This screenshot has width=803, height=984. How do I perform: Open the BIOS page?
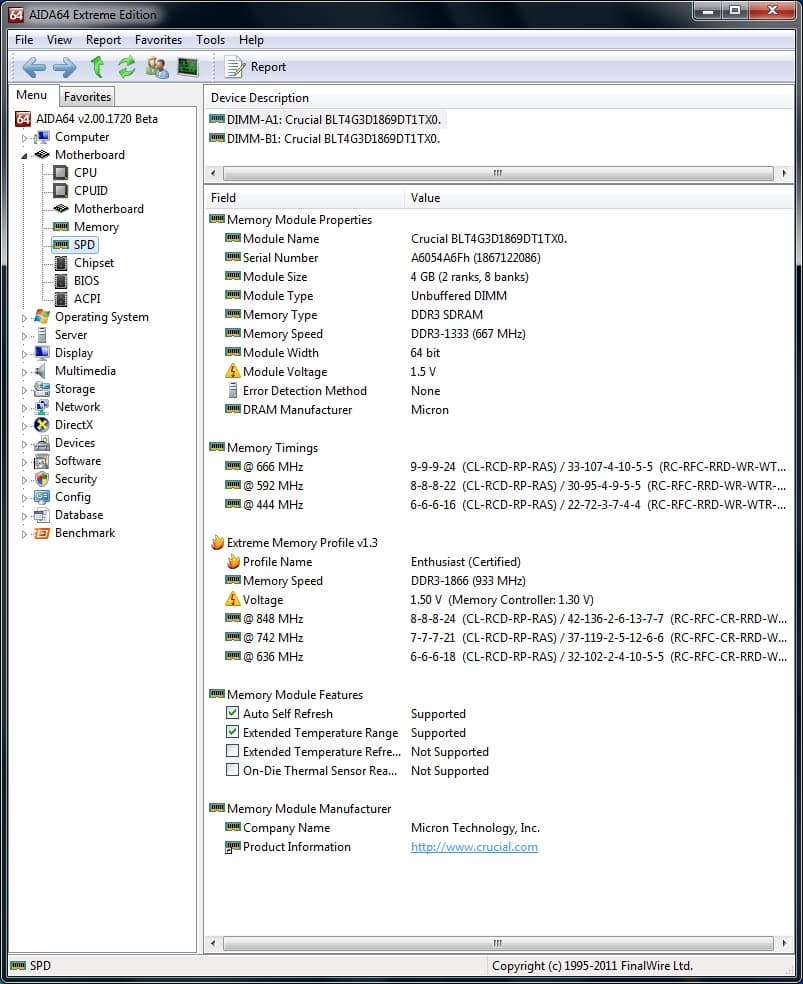[86, 281]
